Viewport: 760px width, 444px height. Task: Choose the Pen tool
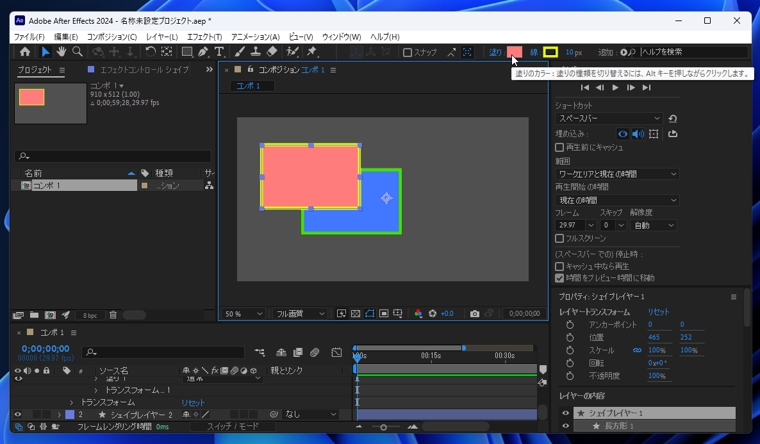point(203,52)
